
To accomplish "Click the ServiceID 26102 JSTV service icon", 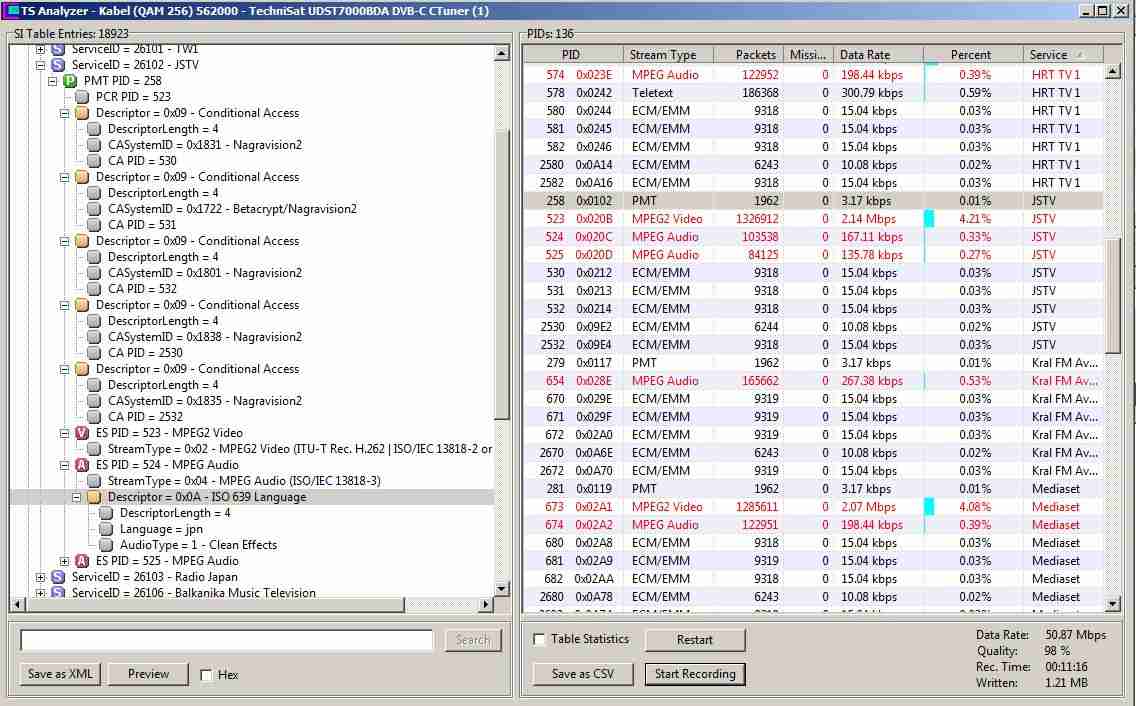I will point(58,65).
